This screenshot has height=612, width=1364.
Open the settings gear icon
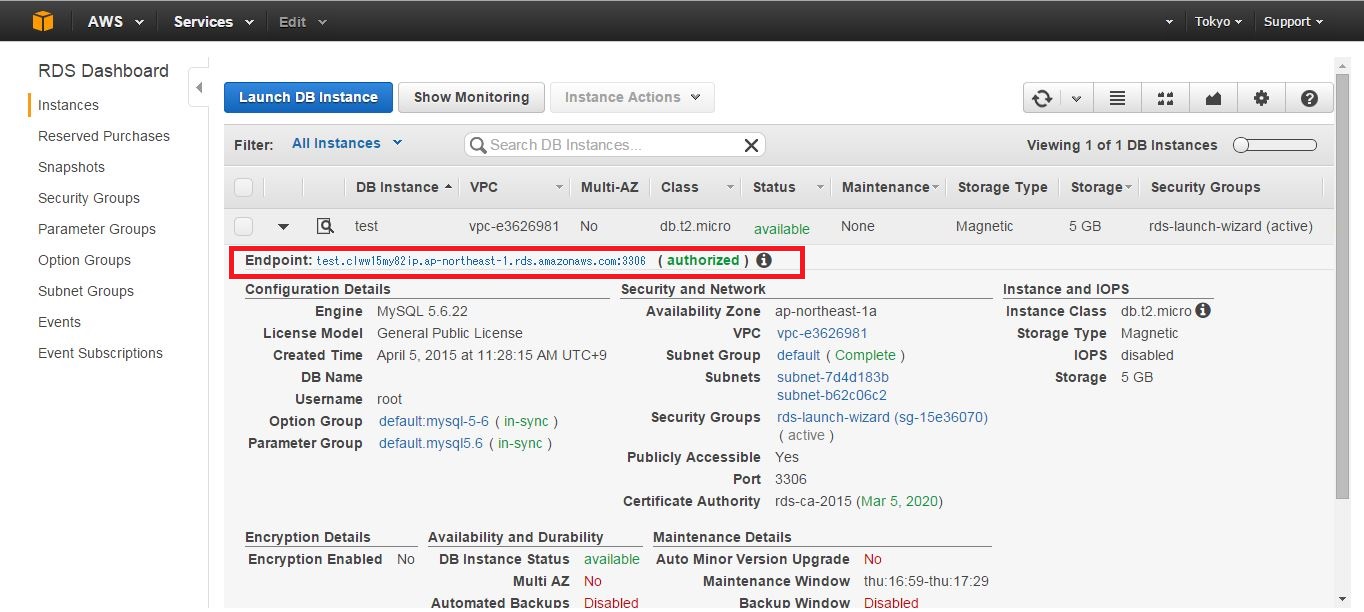(1261, 98)
